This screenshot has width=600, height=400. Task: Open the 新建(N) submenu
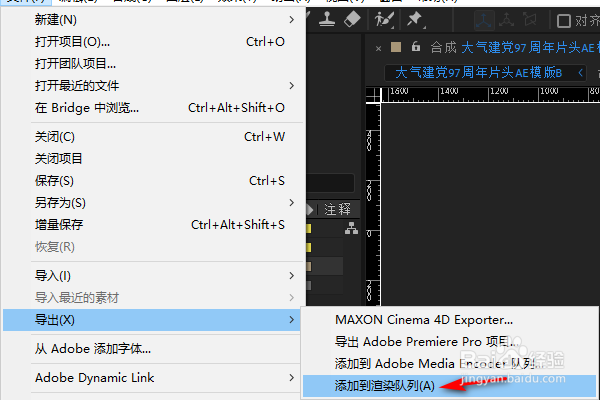coord(153,20)
